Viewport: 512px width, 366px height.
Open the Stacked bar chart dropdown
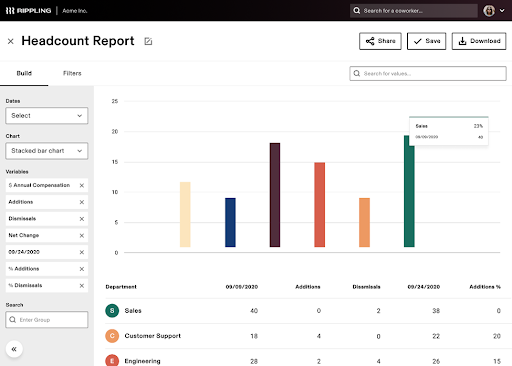[47, 151]
